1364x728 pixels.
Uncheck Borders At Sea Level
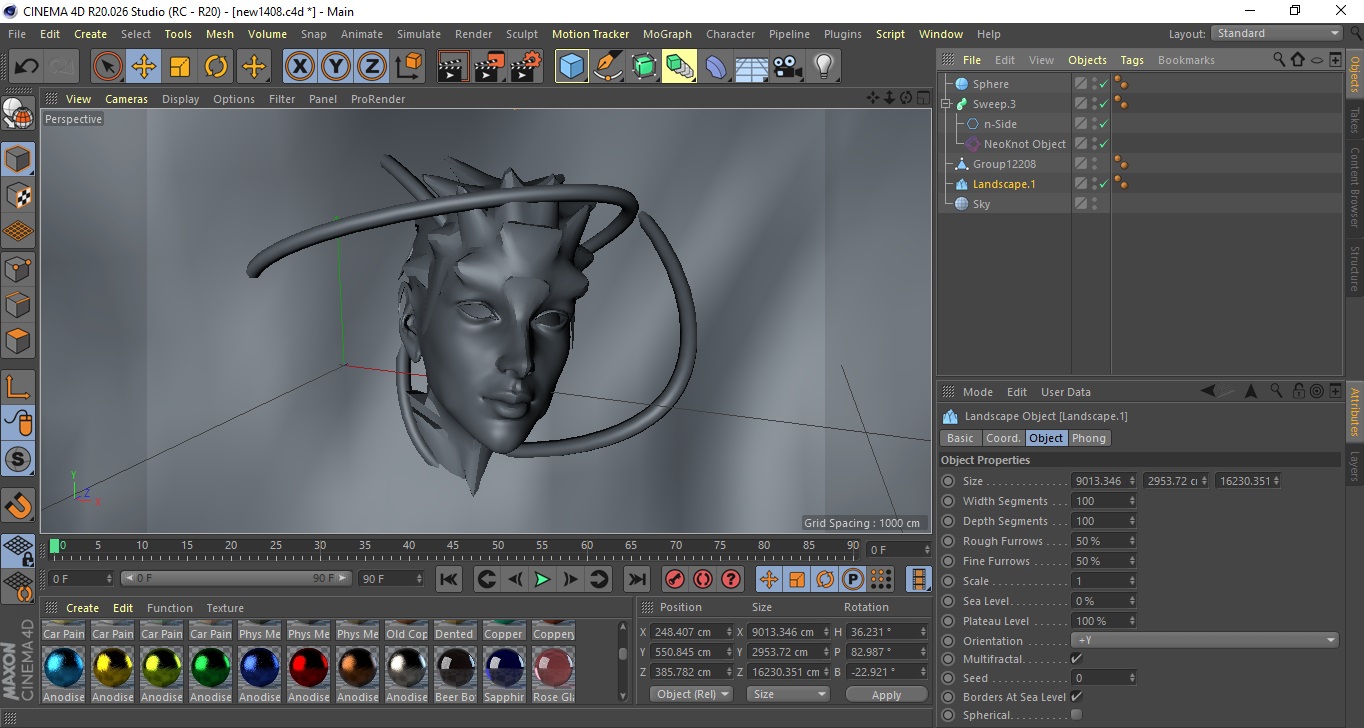click(1076, 697)
